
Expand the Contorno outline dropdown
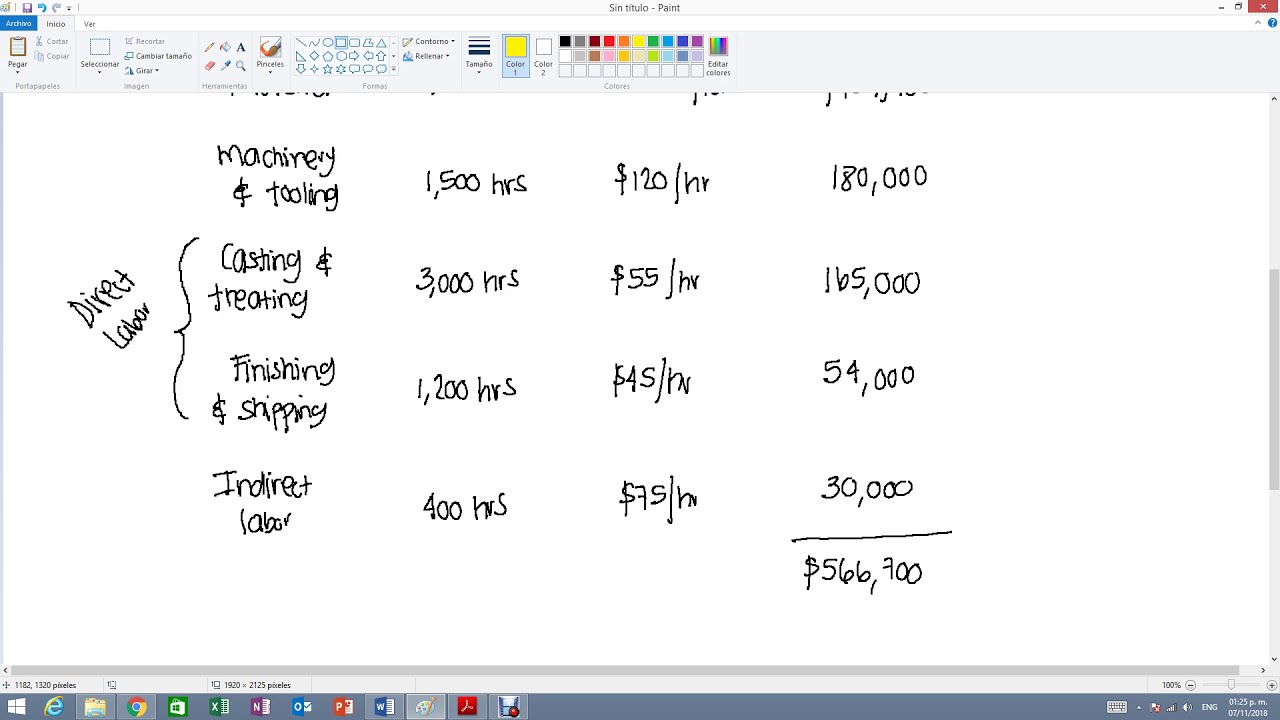[x=428, y=42]
